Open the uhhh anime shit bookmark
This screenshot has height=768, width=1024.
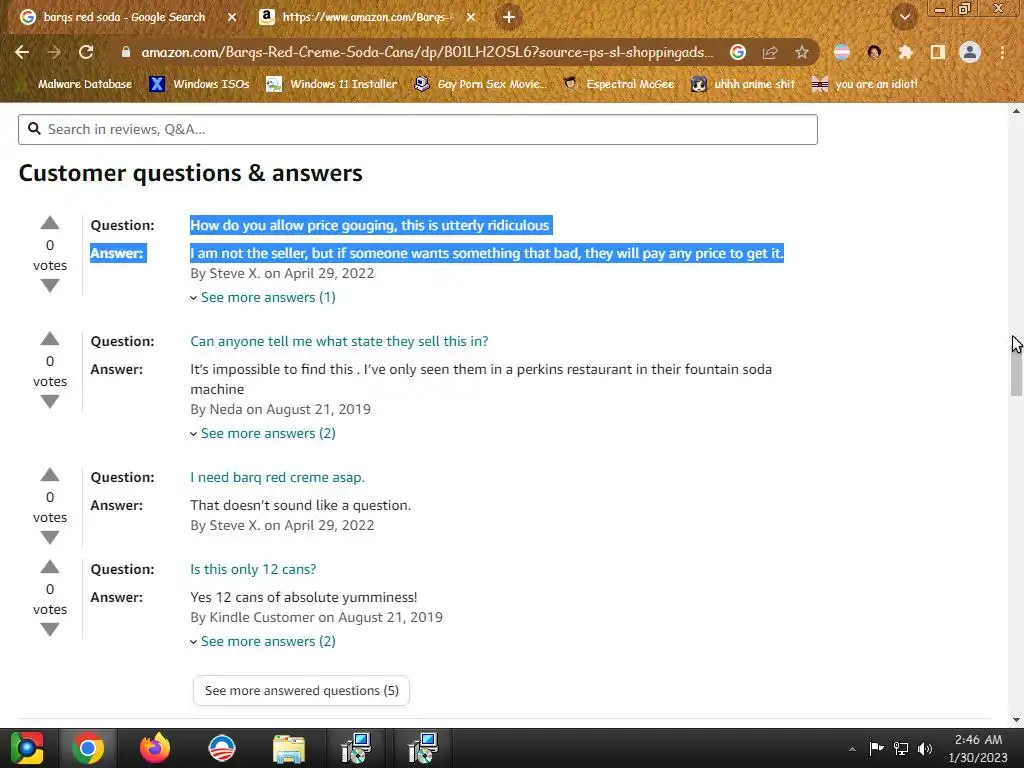743,84
